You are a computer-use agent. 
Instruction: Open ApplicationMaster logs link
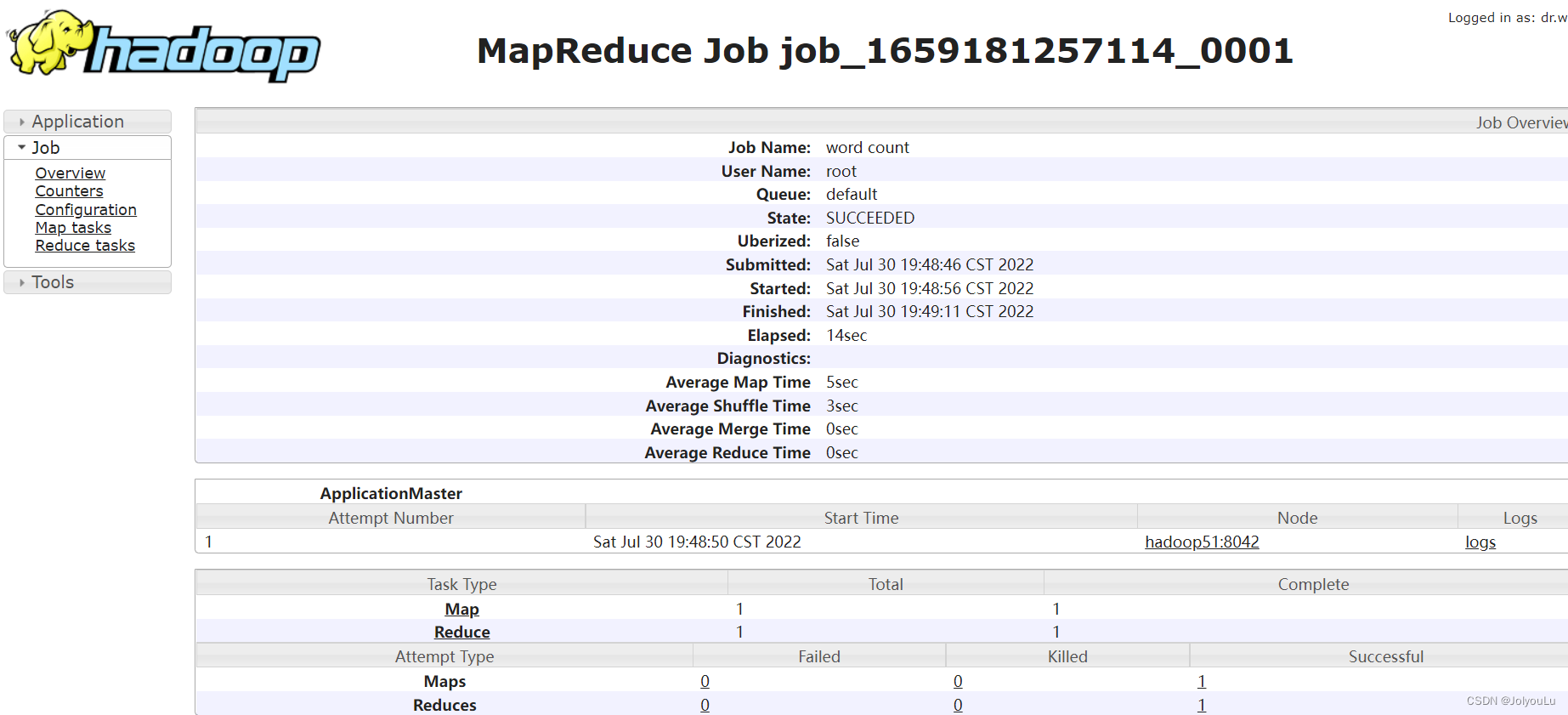(x=1480, y=542)
